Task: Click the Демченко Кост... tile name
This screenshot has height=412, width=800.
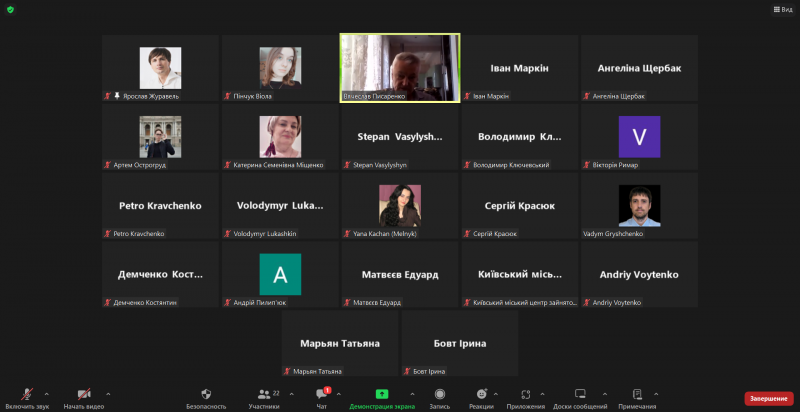Action: 160,275
